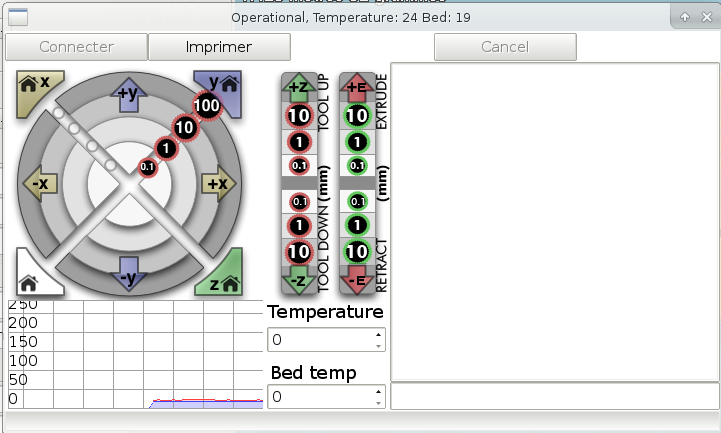Click the command input box below the log
721x433 pixels.
555,396
